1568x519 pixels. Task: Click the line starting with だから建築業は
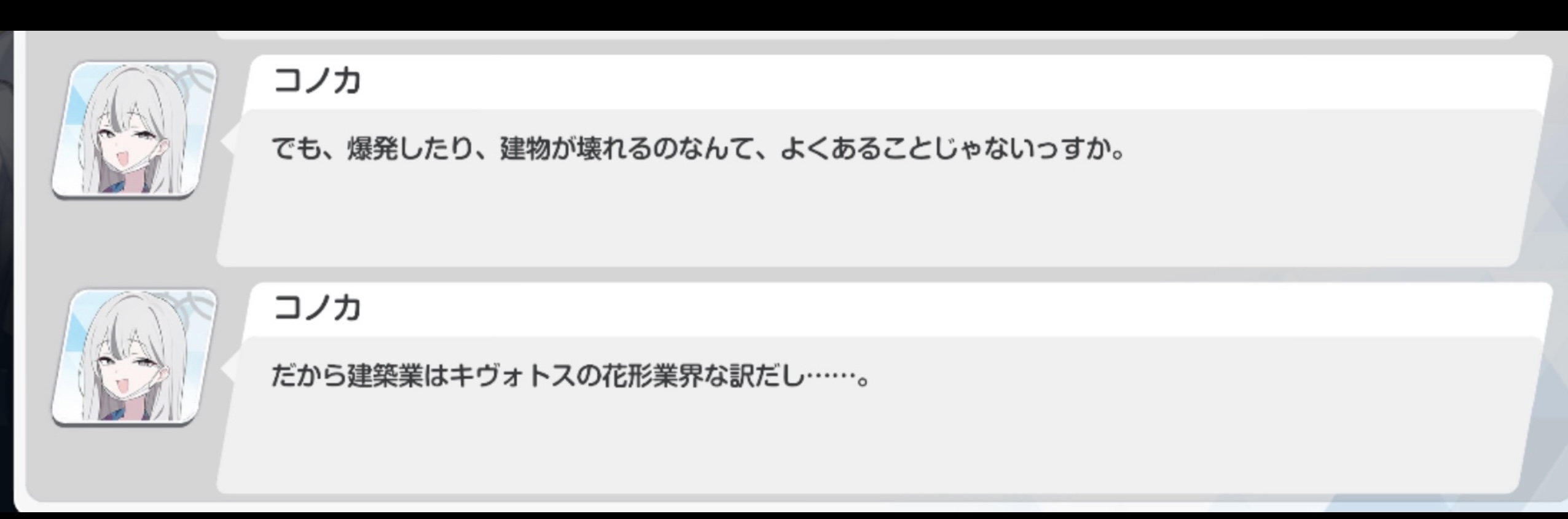[571, 376]
